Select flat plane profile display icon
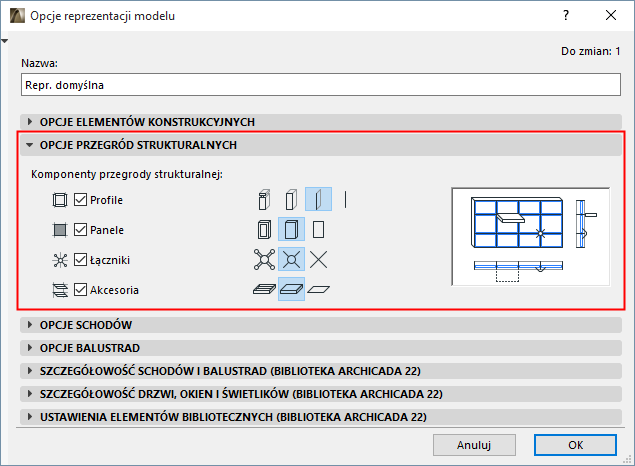This screenshot has width=635, height=466. click(318, 199)
